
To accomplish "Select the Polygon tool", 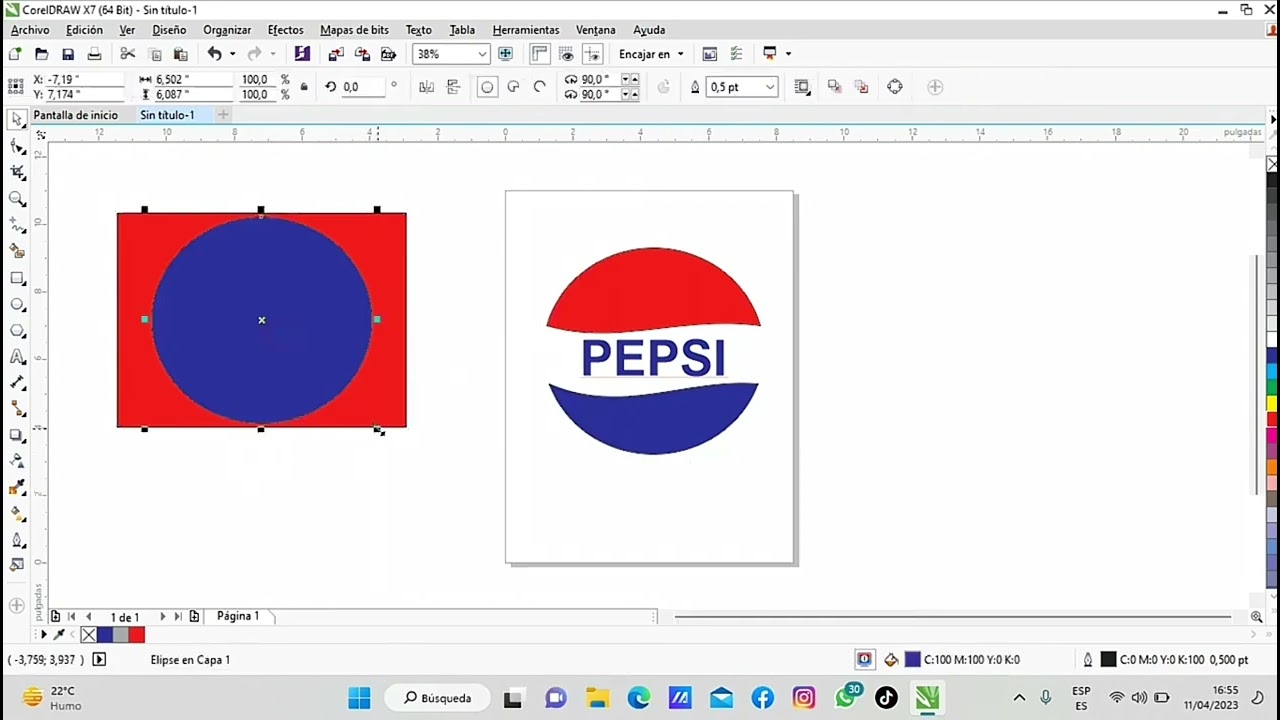I will click(17, 330).
